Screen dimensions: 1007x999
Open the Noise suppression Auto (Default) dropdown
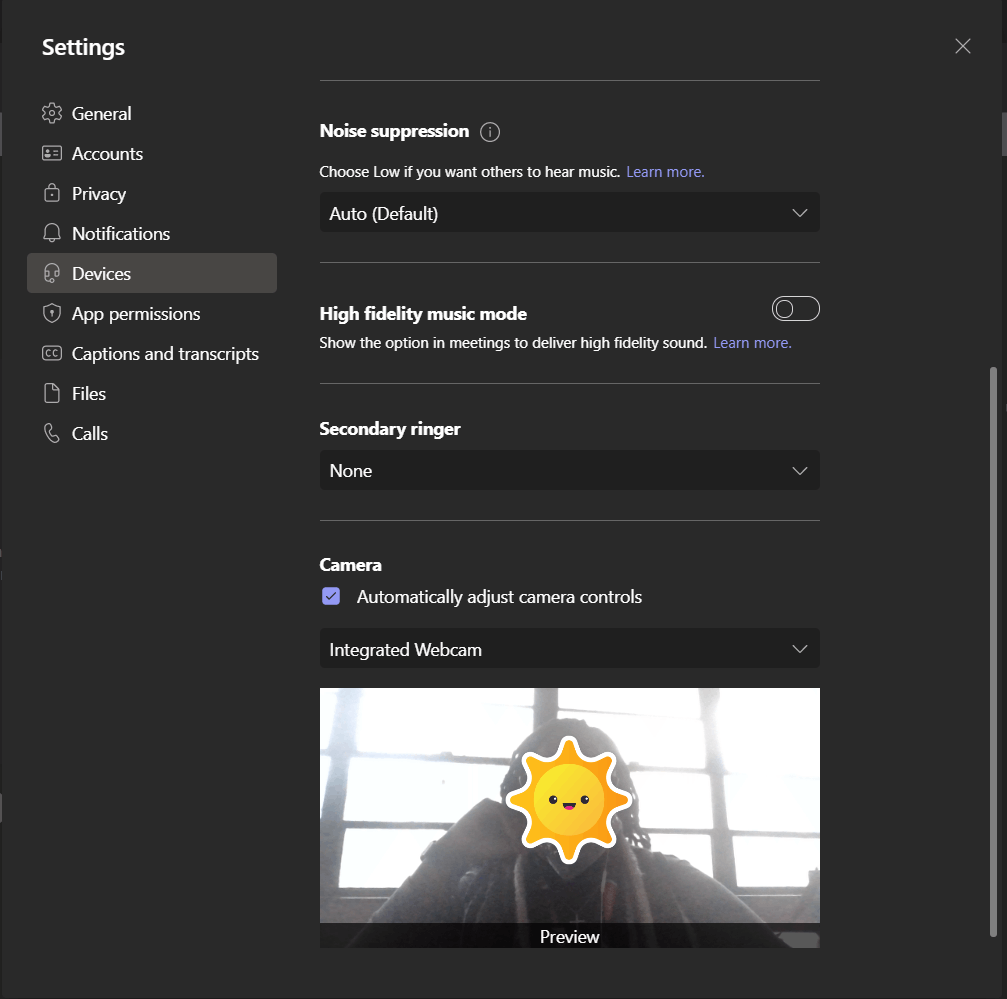click(570, 213)
